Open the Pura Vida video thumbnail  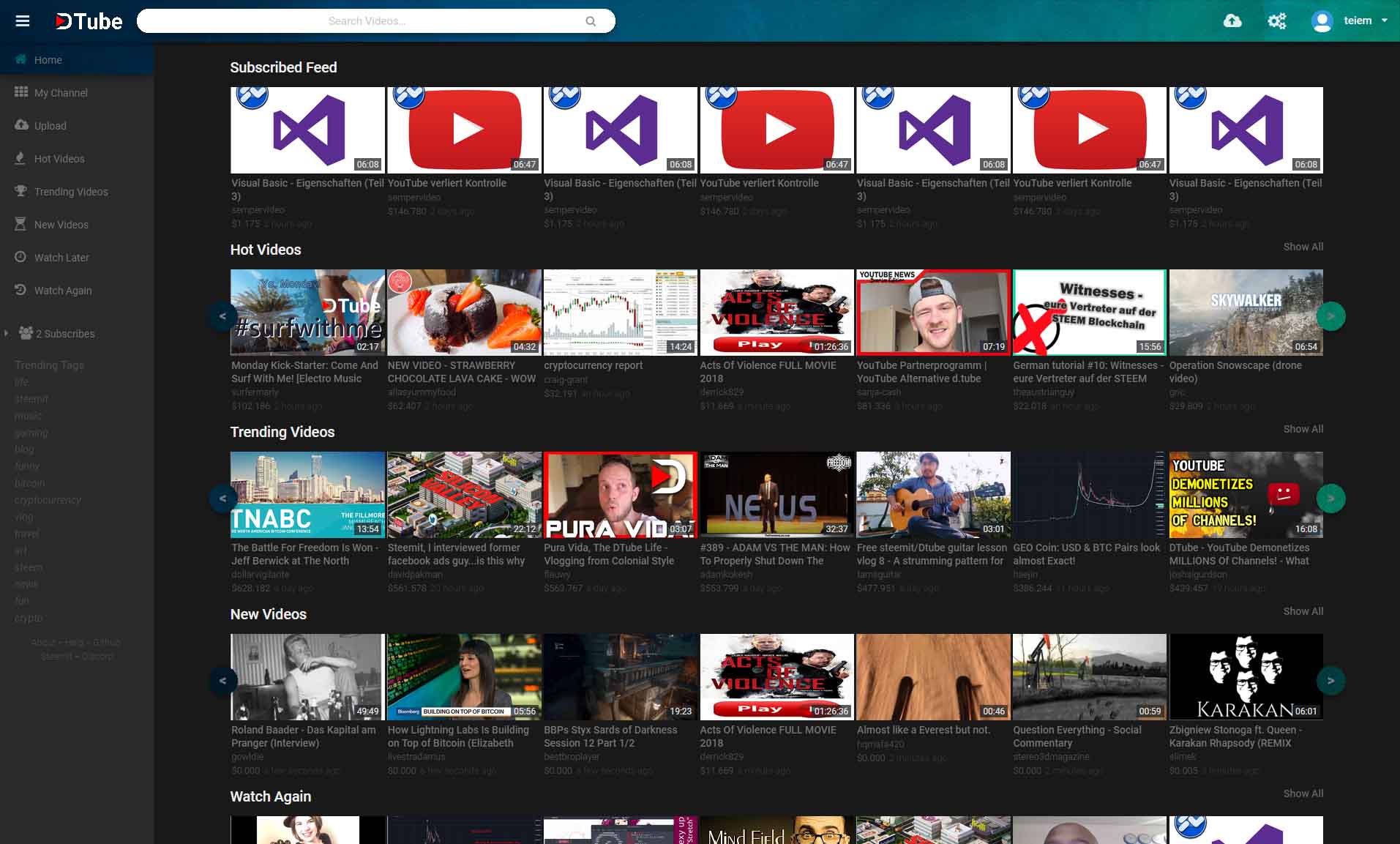620,494
